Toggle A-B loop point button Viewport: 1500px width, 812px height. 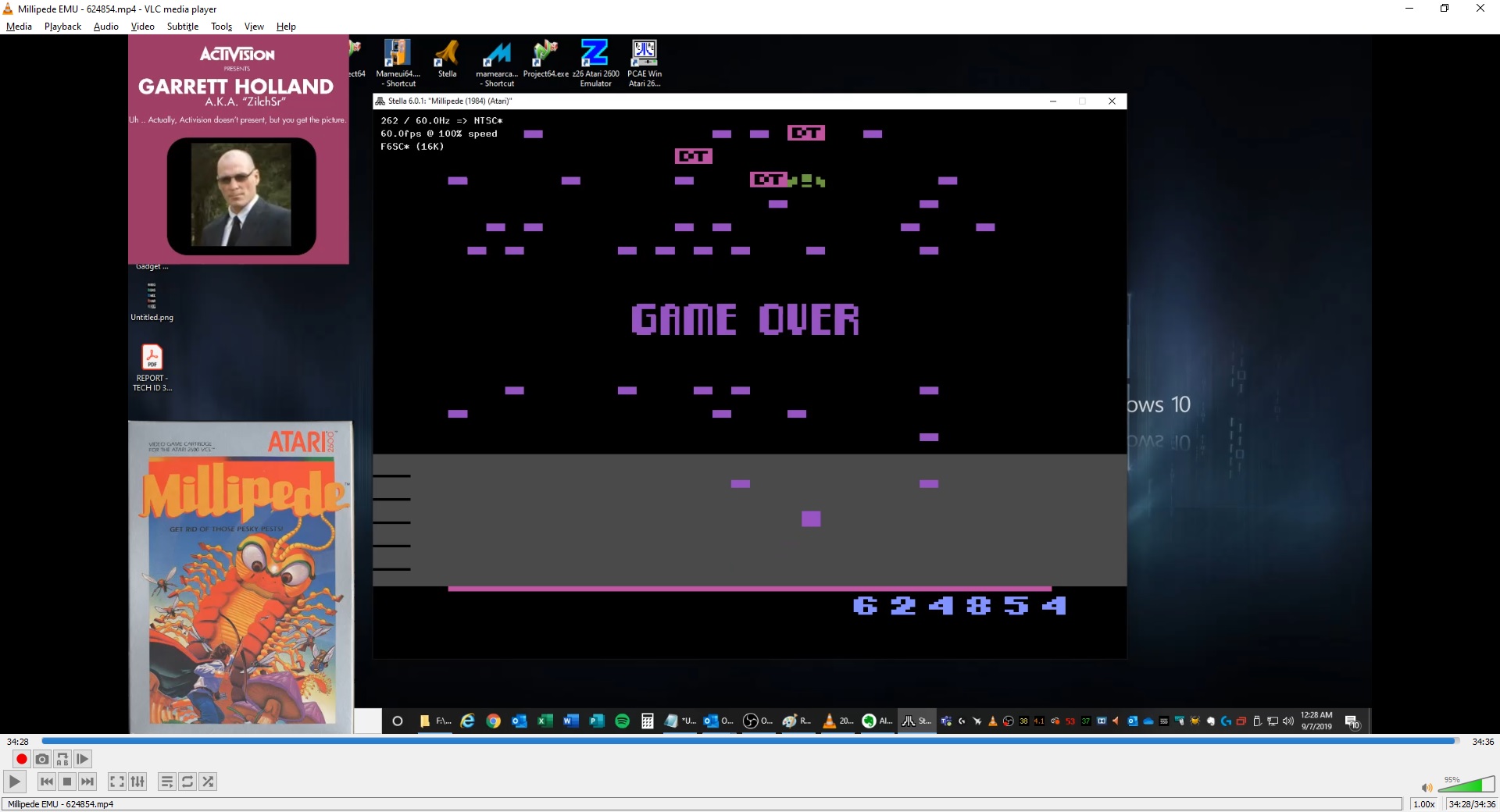coord(62,759)
